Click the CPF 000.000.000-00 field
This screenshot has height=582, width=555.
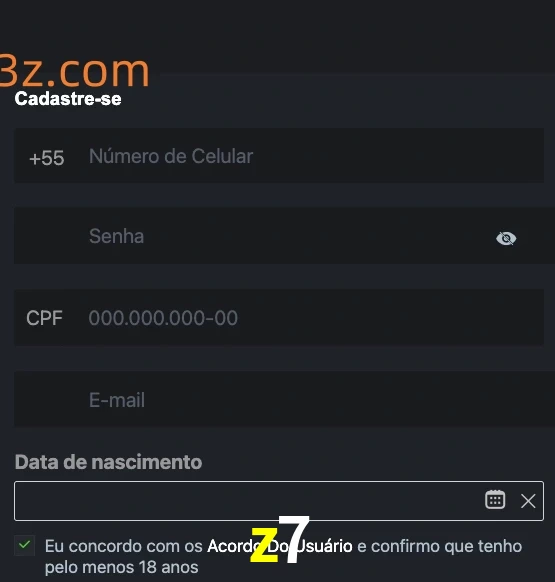279,318
